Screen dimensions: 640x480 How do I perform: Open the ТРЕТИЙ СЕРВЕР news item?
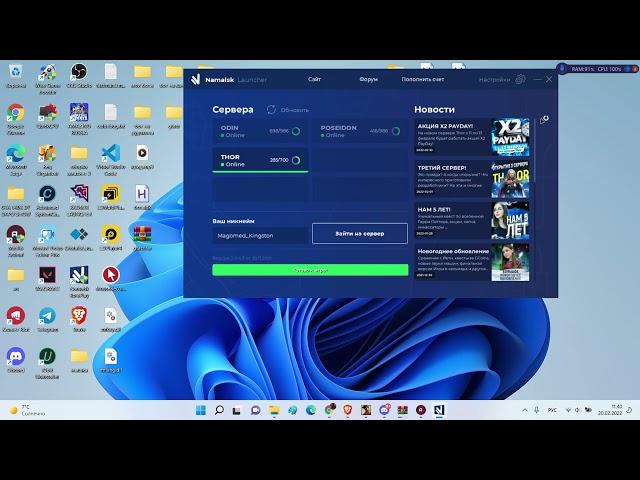click(x=472, y=179)
